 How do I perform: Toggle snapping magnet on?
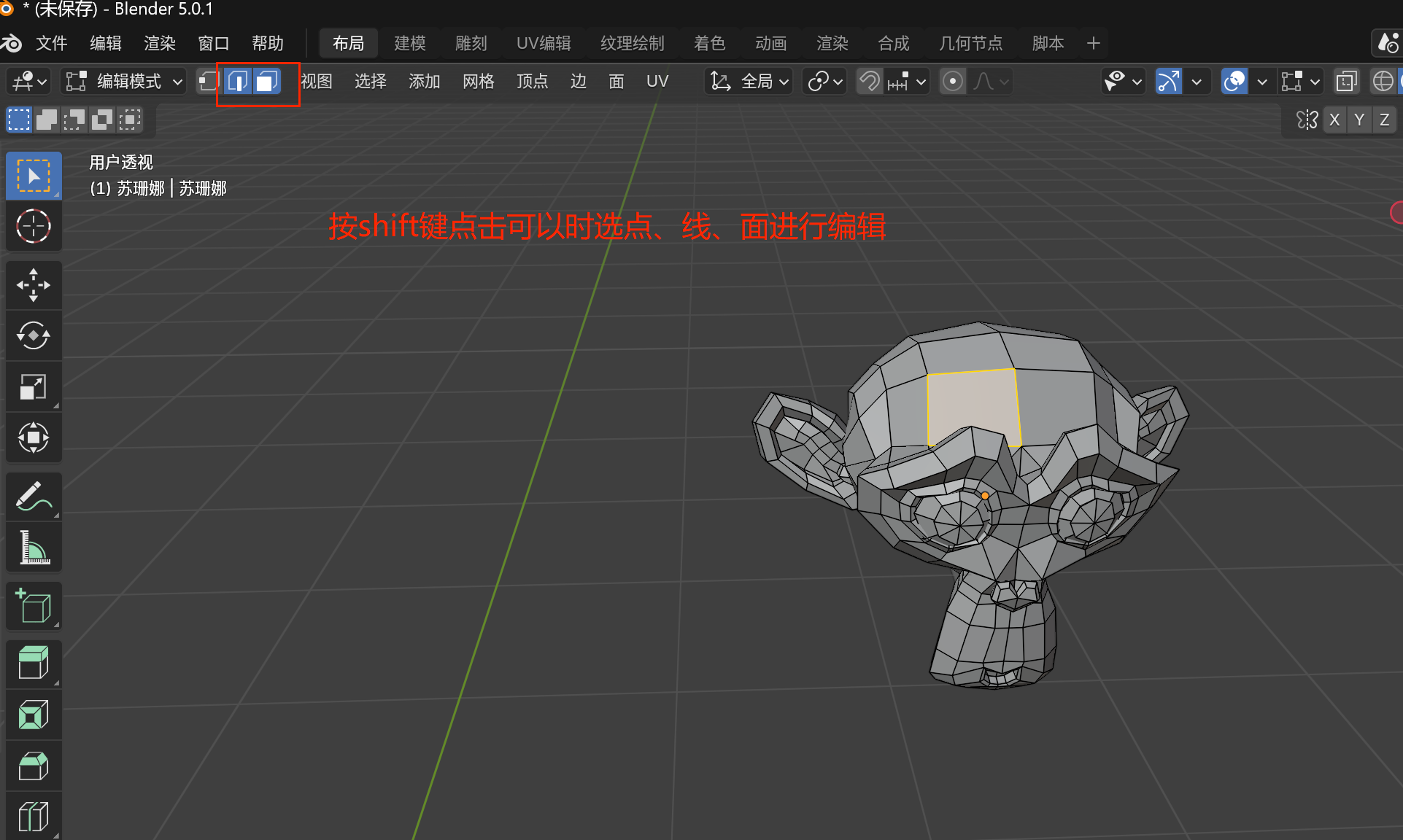[869, 81]
